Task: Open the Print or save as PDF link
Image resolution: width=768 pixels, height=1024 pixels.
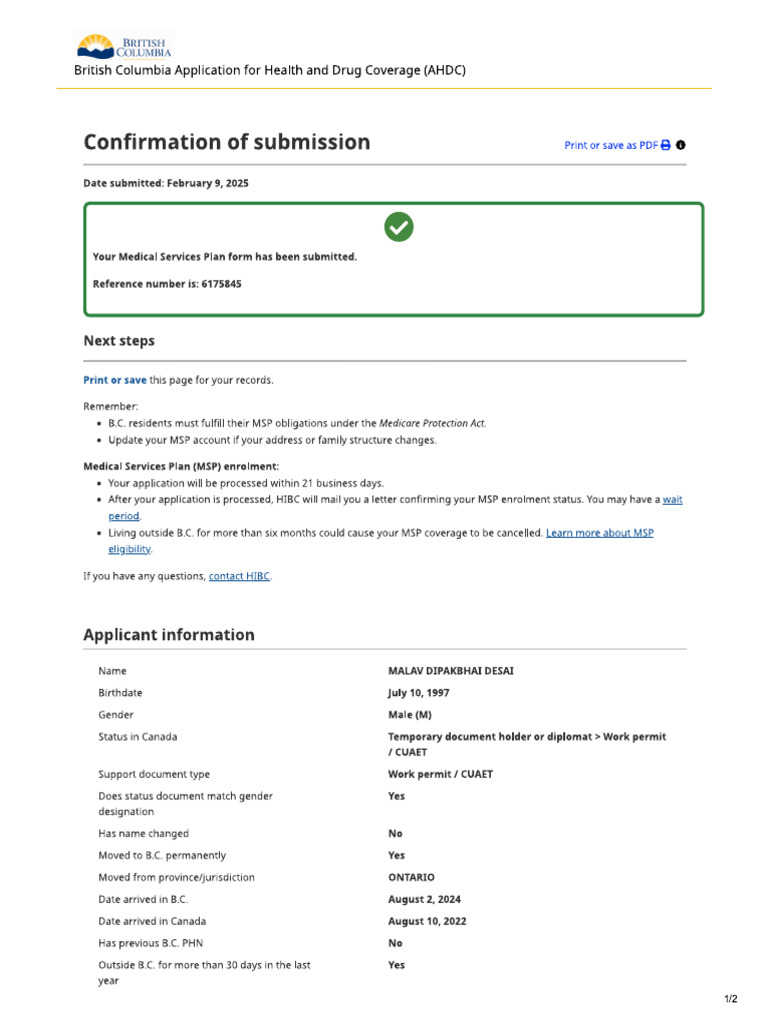Action: pyautogui.click(x=611, y=145)
